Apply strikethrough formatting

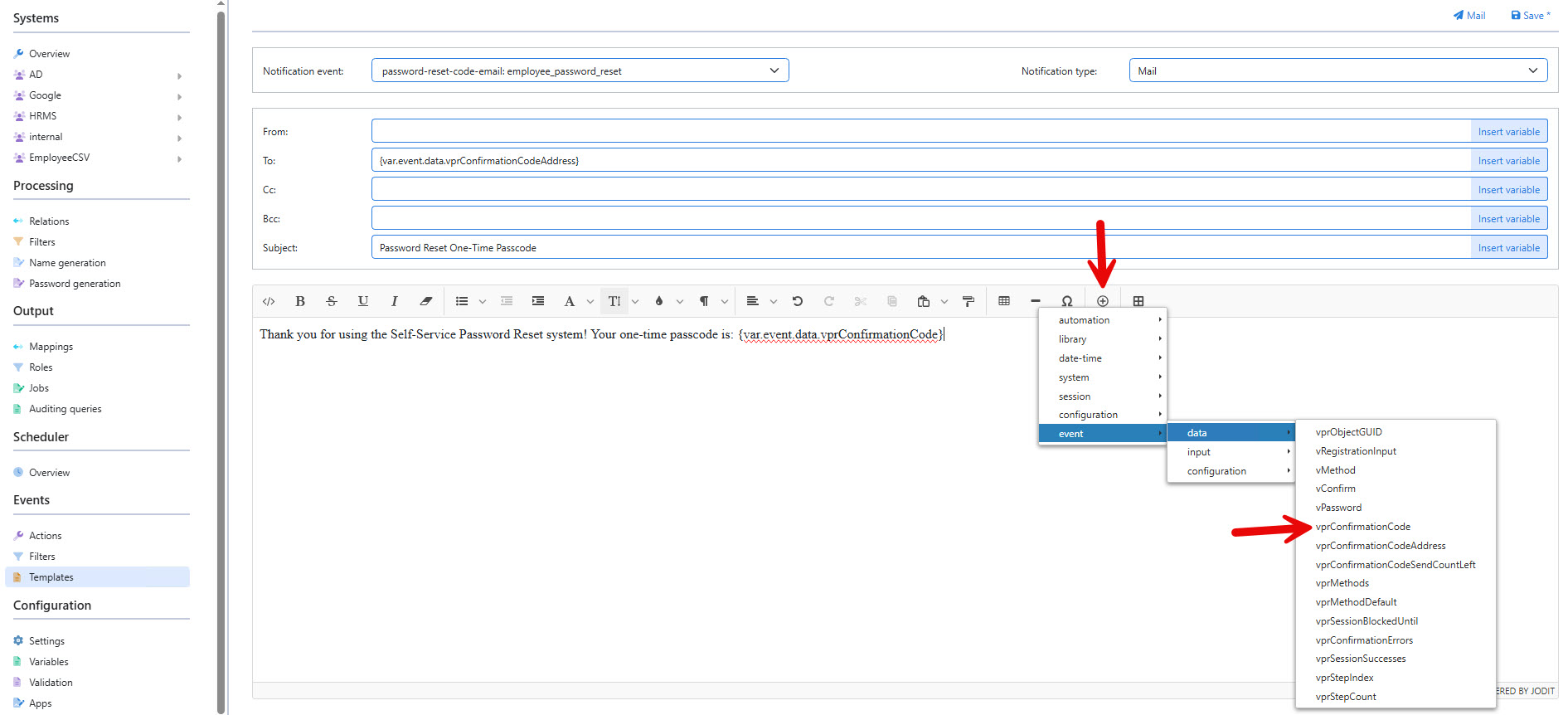[x=332, y=301]
